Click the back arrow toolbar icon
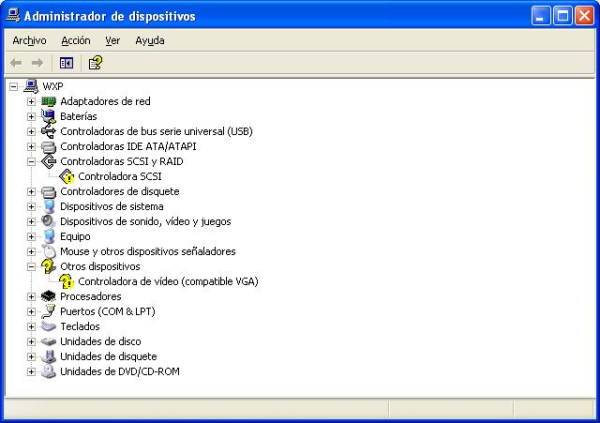This screenshot has height=423, width=600. click(x=16, y=63)
